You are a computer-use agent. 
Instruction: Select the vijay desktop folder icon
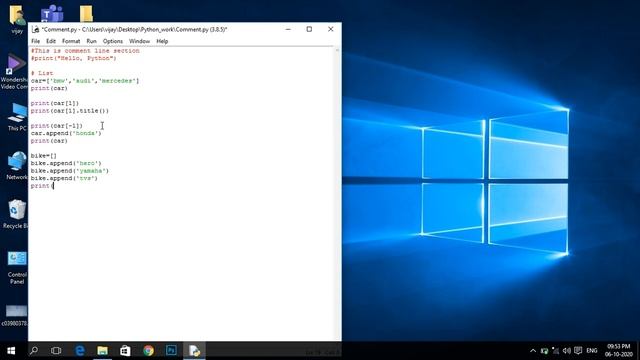pyautogui.click(x=17, y=19)
